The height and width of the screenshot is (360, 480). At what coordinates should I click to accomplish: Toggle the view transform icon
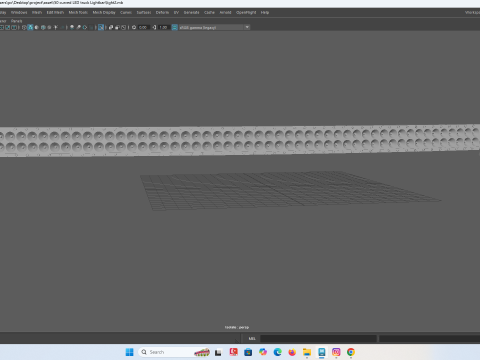point(174,27)
